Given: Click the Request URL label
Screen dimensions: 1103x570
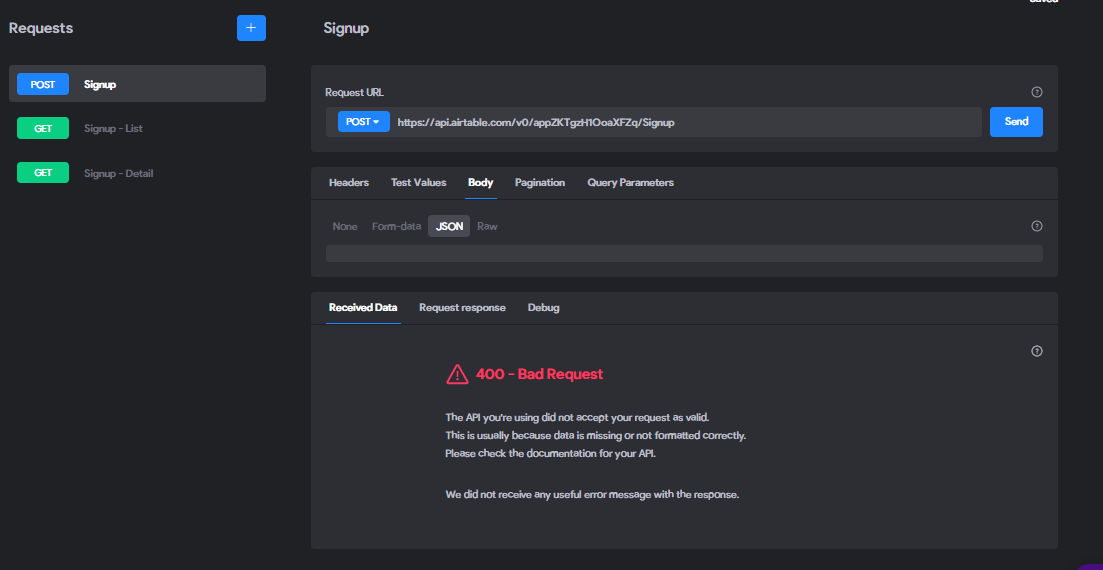Looking at the screenshot, I should coord(355,92).
